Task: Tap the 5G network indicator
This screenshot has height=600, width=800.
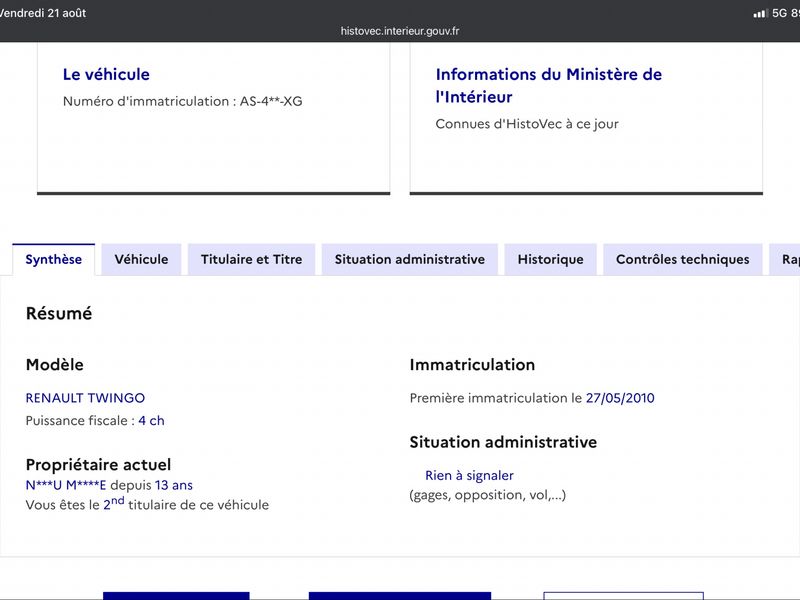Action: 779,13
